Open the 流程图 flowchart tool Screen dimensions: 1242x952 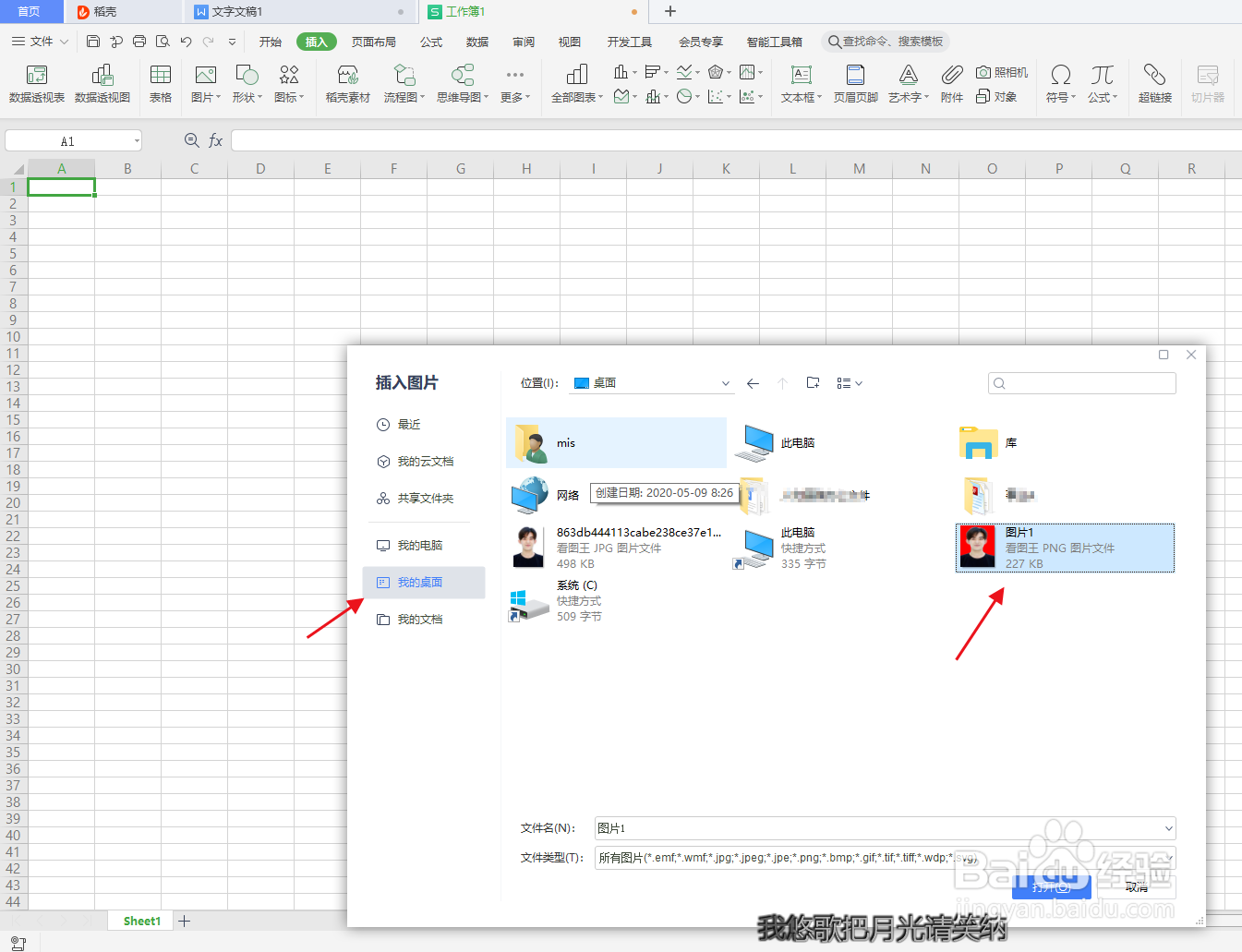tap(404, 83)
